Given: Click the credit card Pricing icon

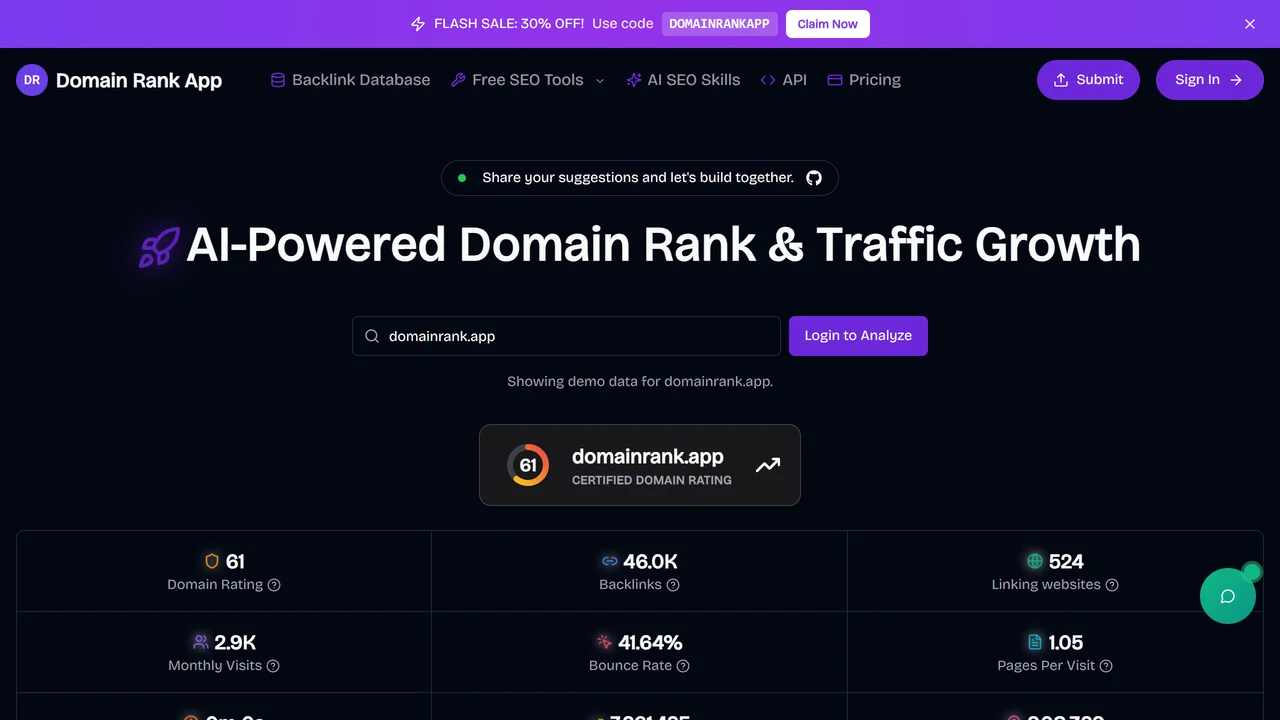Looking at the screenshot, I should (835, 80).
